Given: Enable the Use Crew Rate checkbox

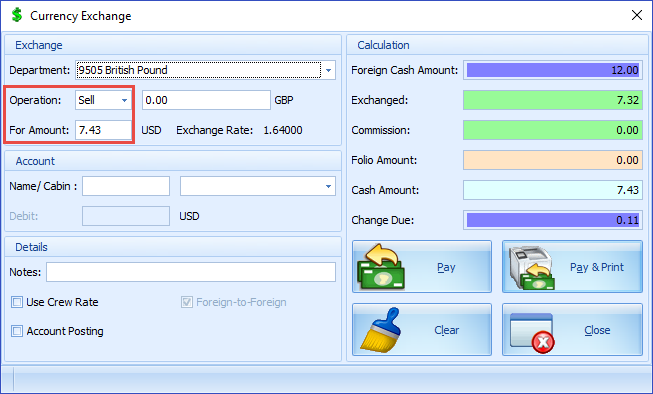Looking at the screenshot, I should pyautogui.click(x=17, y=302).
